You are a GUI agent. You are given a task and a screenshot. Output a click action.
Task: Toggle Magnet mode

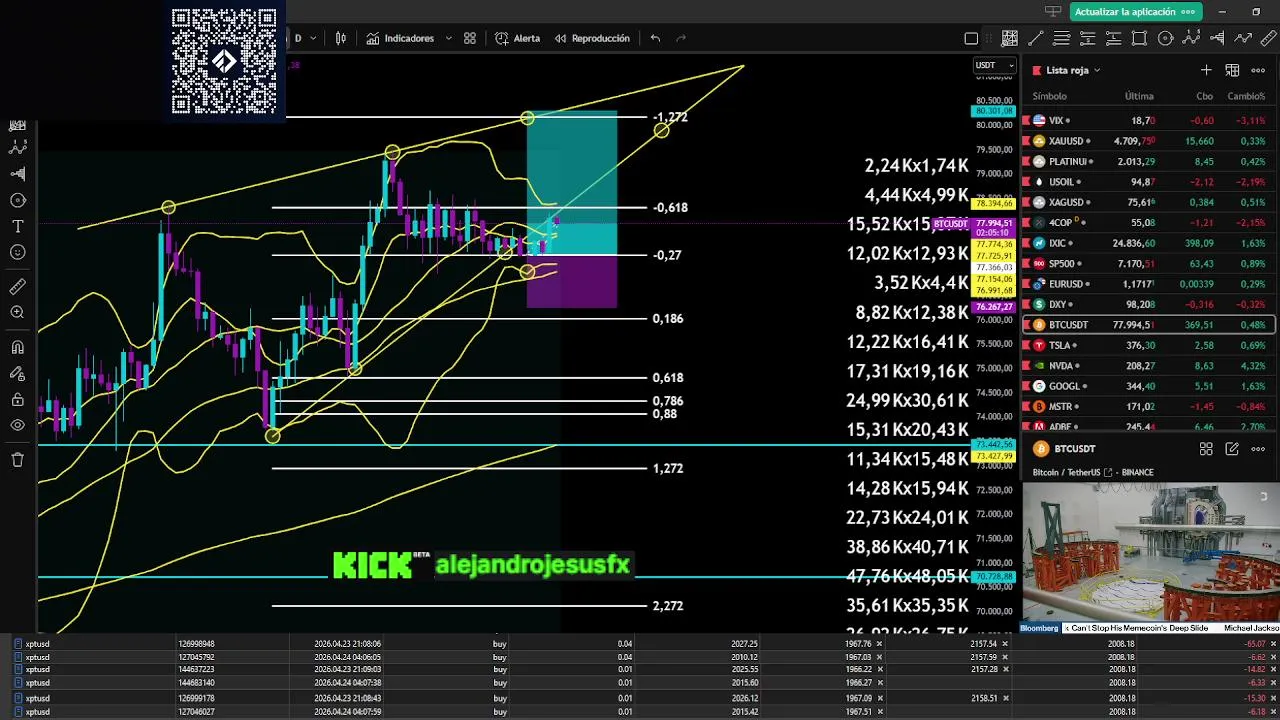click(17, 347)
